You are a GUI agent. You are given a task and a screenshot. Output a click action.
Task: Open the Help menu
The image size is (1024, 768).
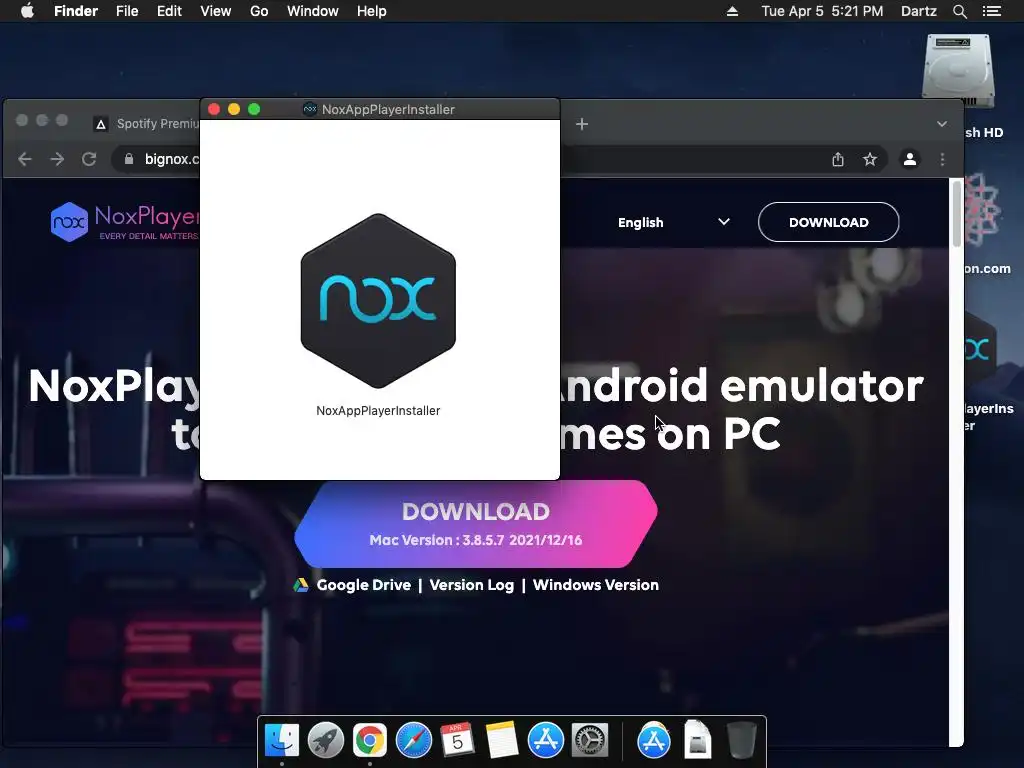(372, 11)
